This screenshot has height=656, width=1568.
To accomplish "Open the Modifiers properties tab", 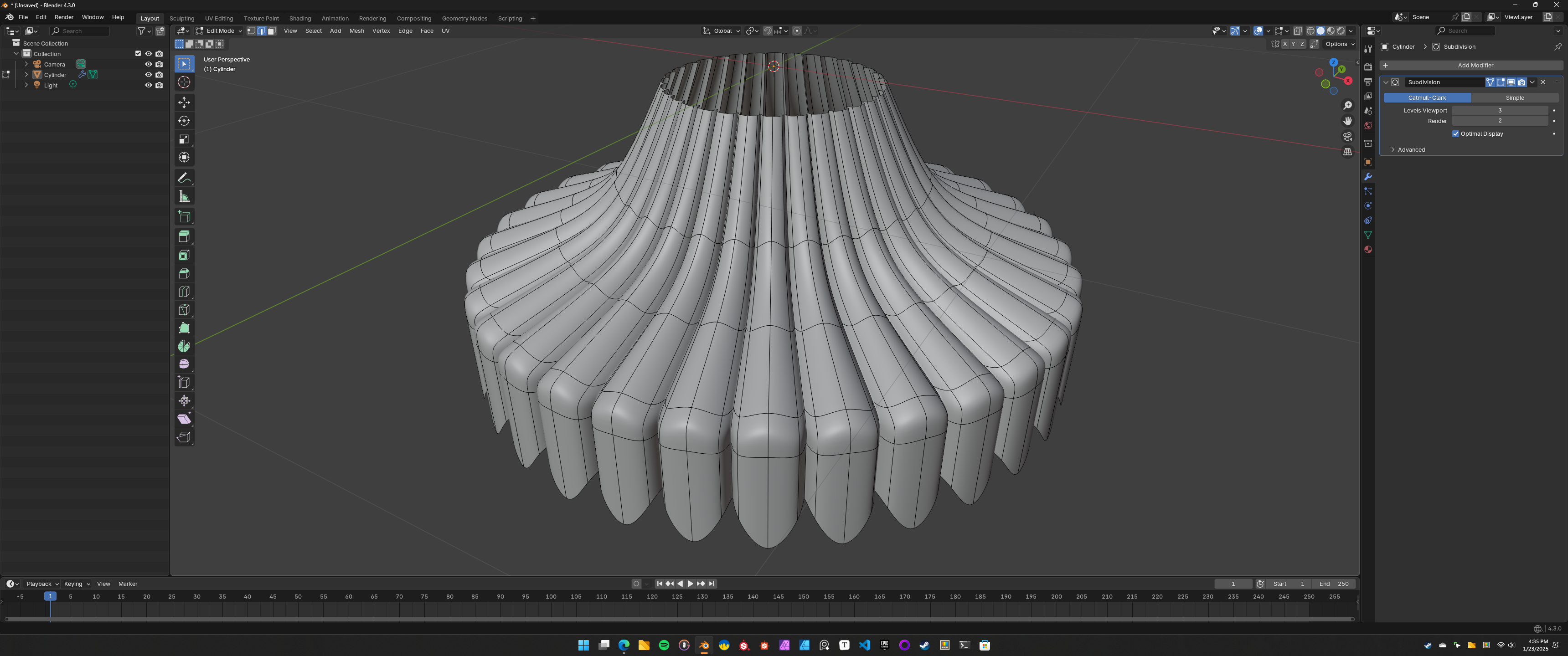I will click(x=1368, y=176).
